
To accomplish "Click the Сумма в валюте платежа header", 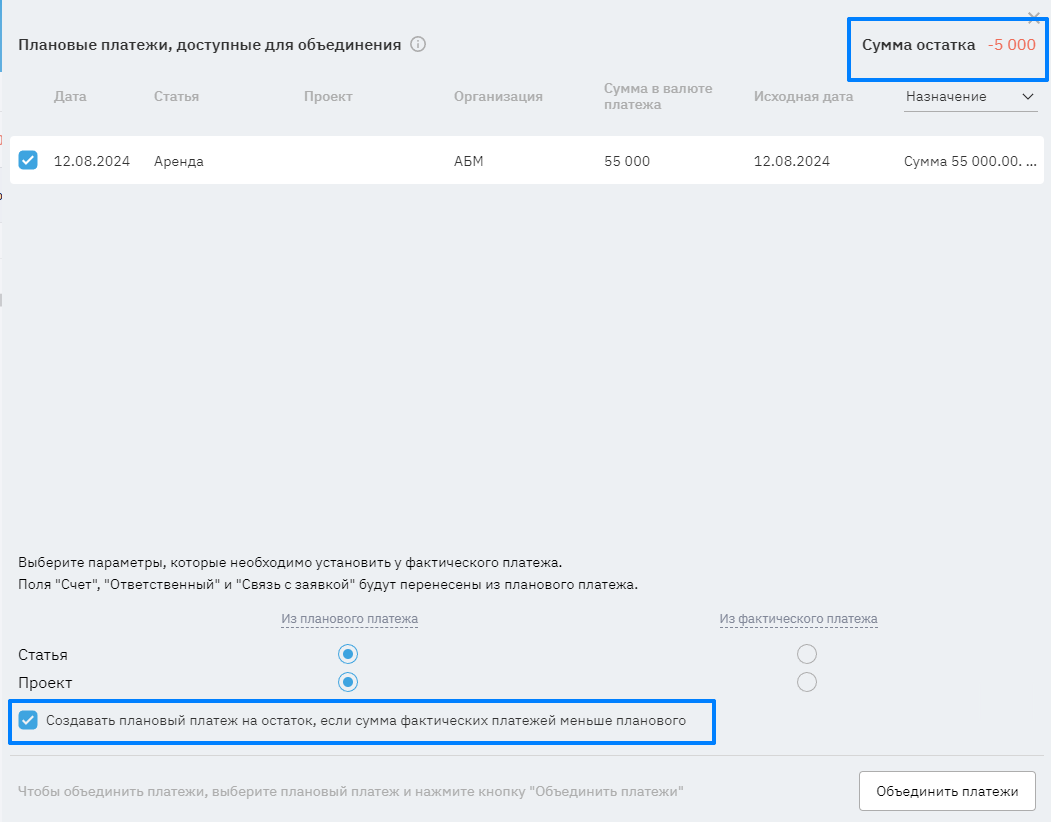I will tap(658, 96).
